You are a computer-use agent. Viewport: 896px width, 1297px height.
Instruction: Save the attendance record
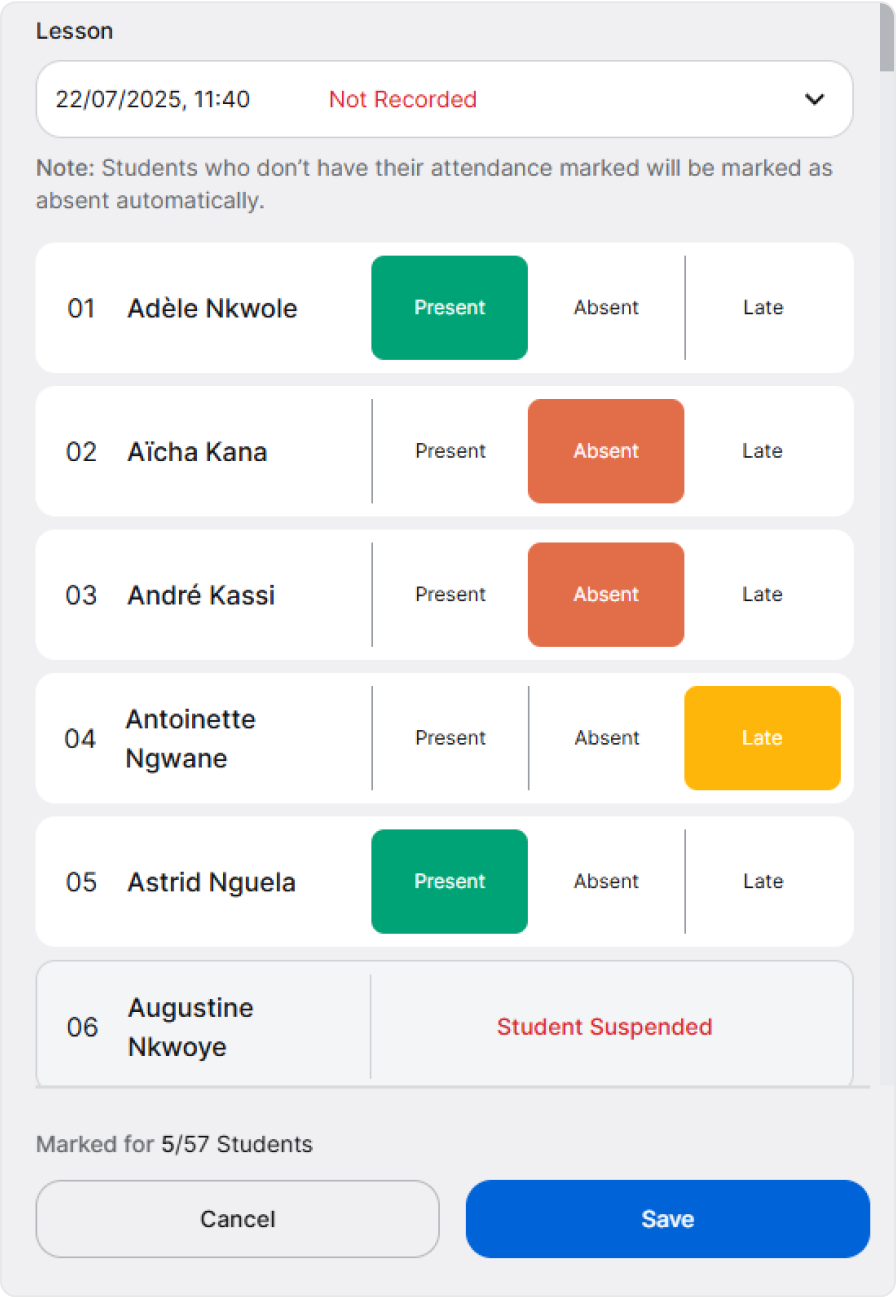point(667,1219)
